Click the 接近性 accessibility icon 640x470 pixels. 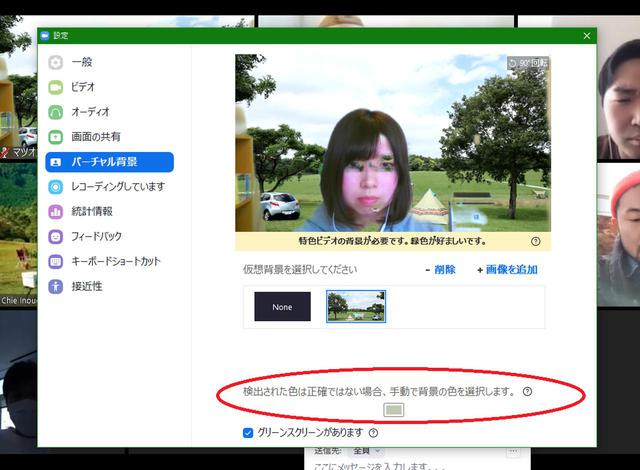point(56,286)
